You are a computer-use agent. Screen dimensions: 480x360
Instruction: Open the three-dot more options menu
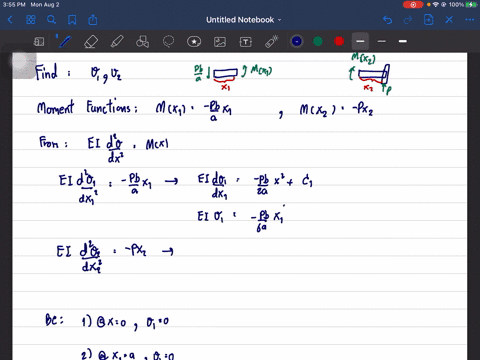click(x=469, y=20)
